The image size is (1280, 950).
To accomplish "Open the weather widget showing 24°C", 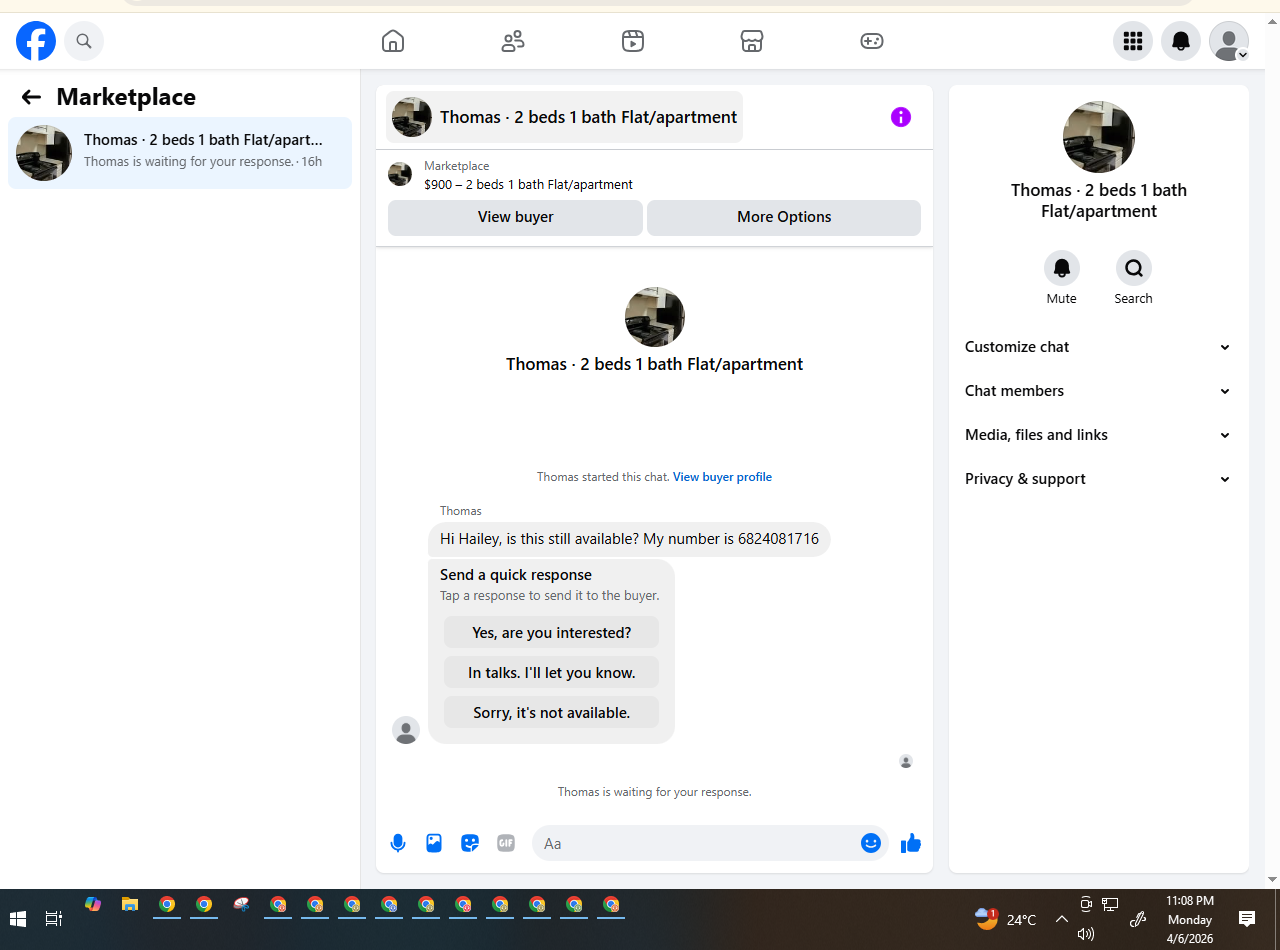I will tap(1006, 919).
